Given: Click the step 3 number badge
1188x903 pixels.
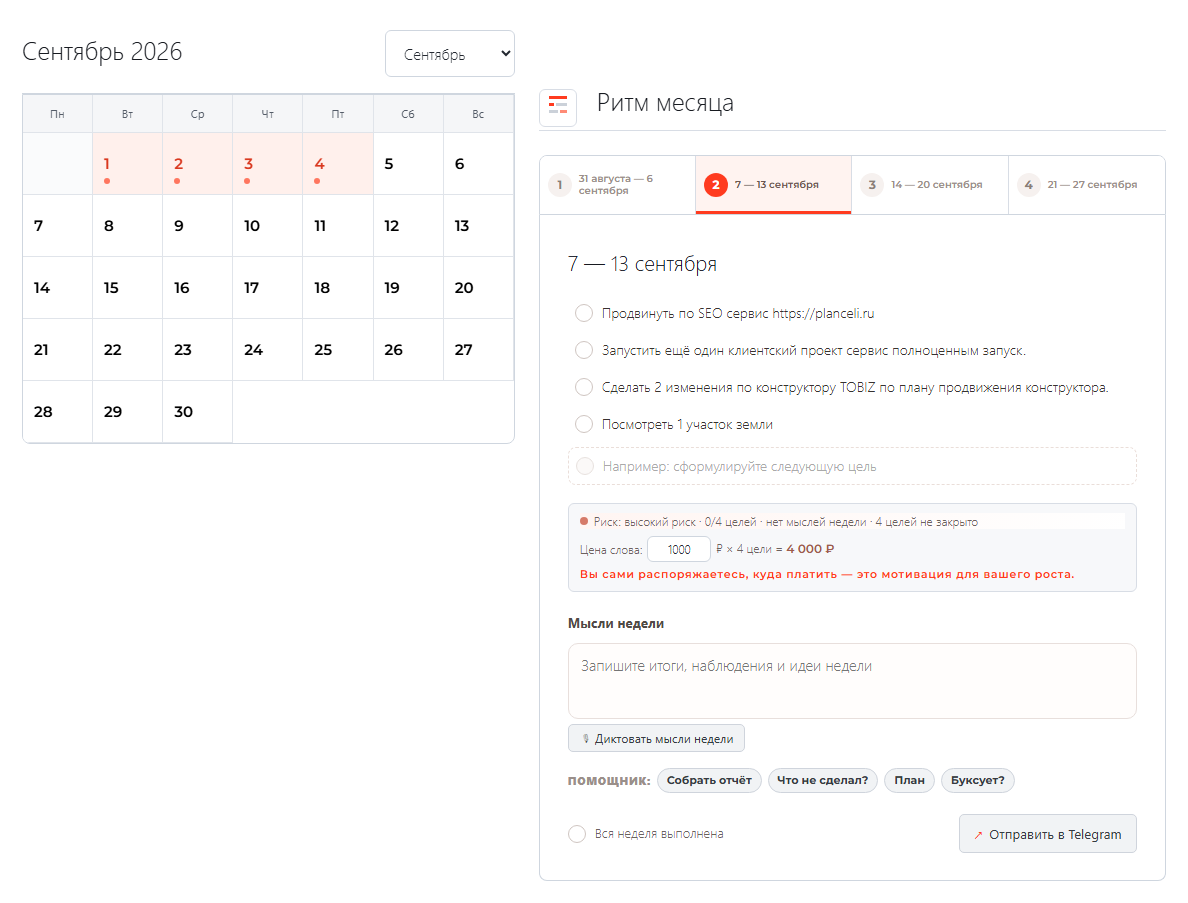Looking at the screenshot, I should tap(872, 185).
